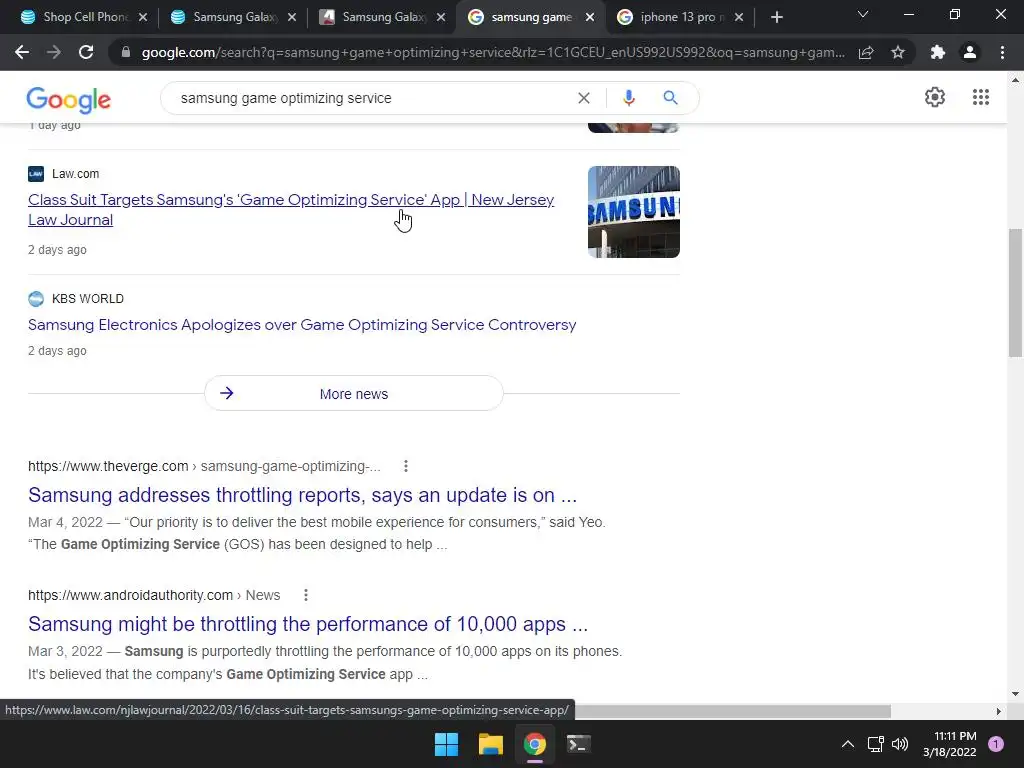
Task: Open notification center badge
Action: point(996,744)
